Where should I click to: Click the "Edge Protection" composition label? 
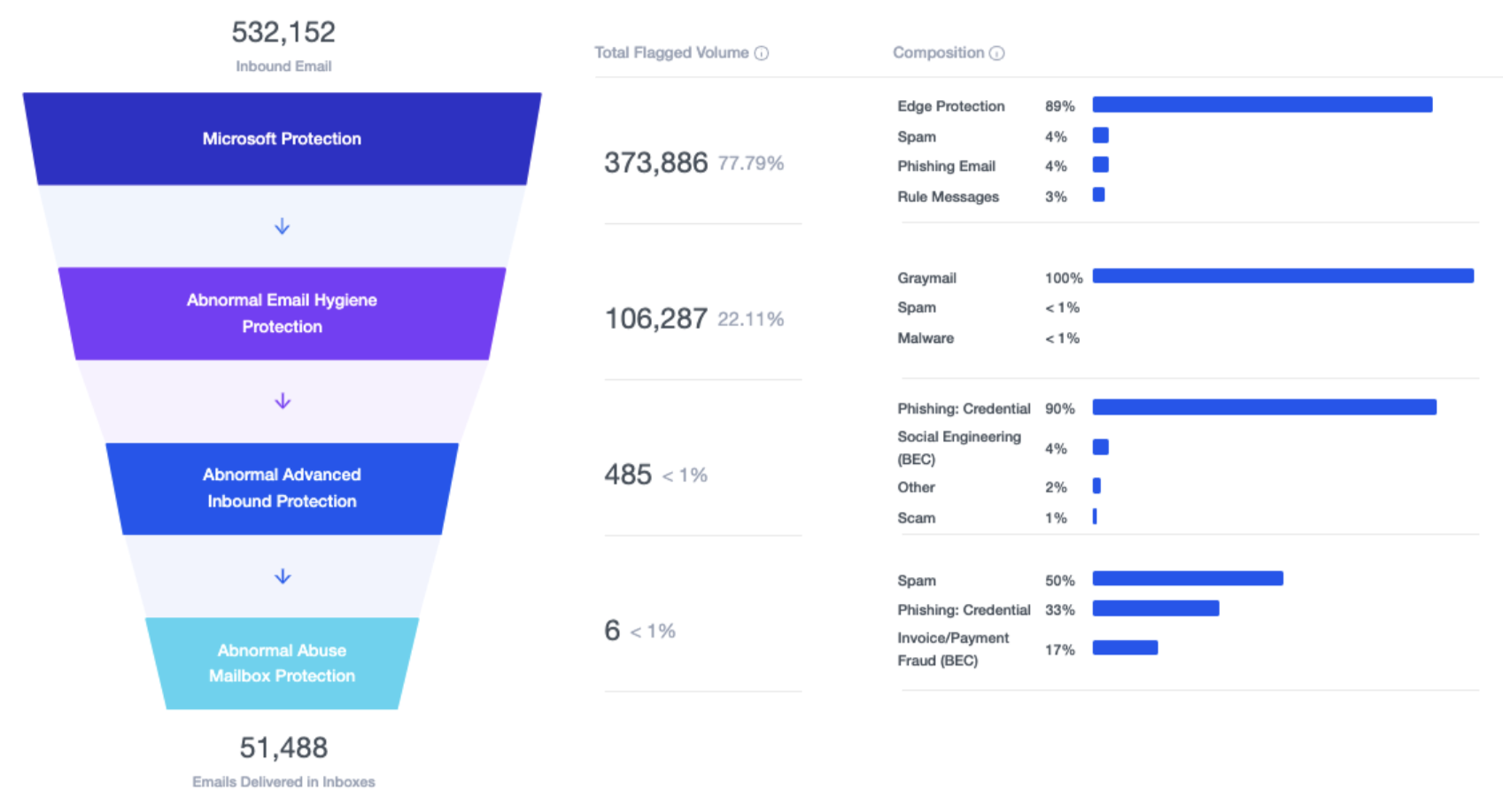(x=951, y=106)
